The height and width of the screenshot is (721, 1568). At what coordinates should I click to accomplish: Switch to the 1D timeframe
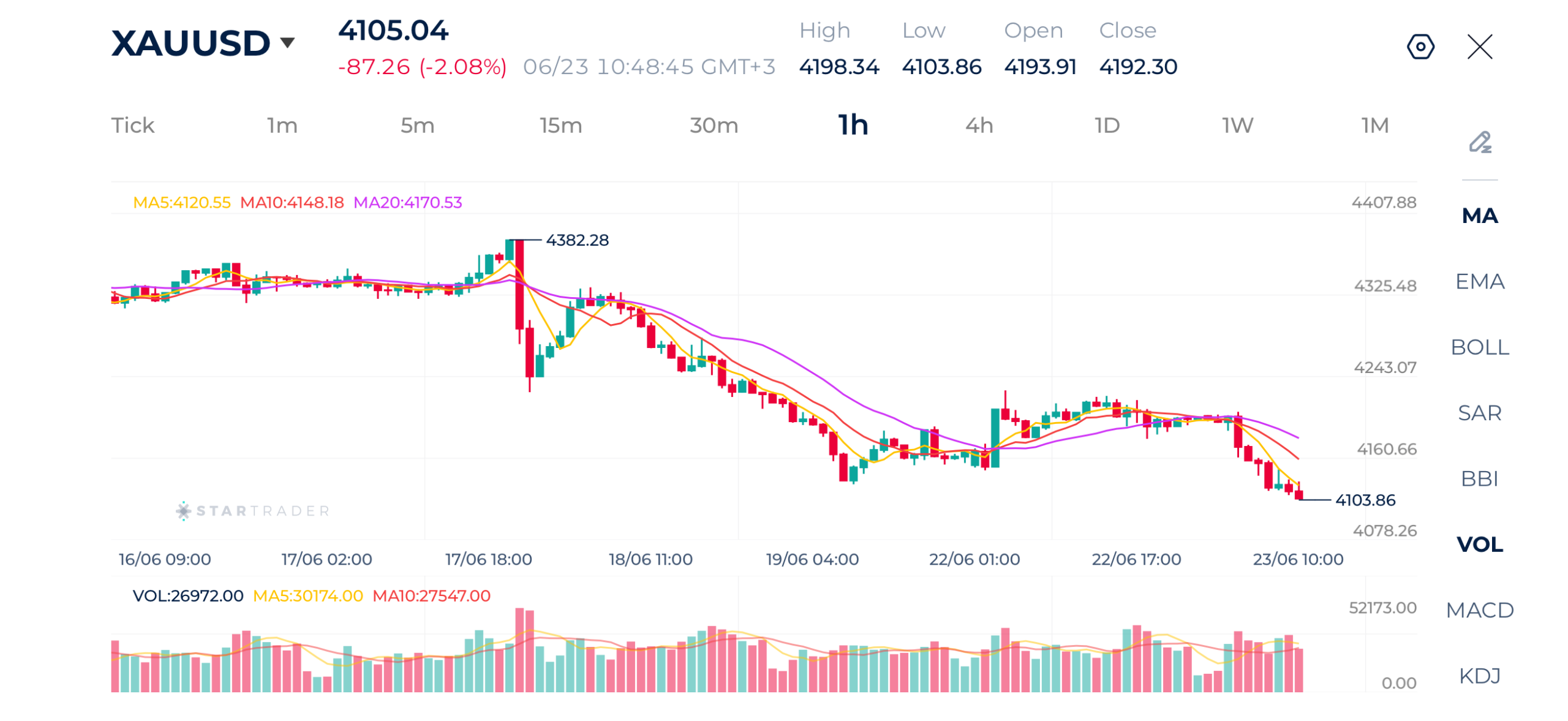pyautogui.click(x=1107, y=125)
